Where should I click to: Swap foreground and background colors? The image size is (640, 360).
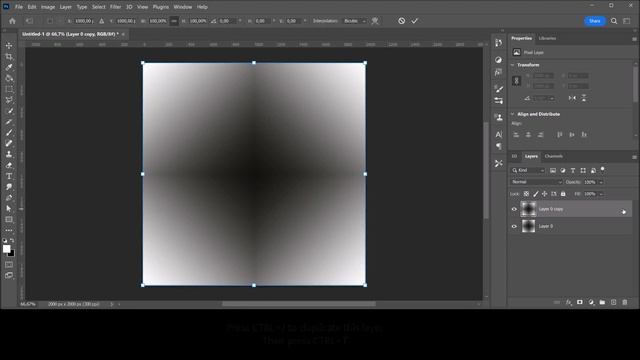(12, 241)
